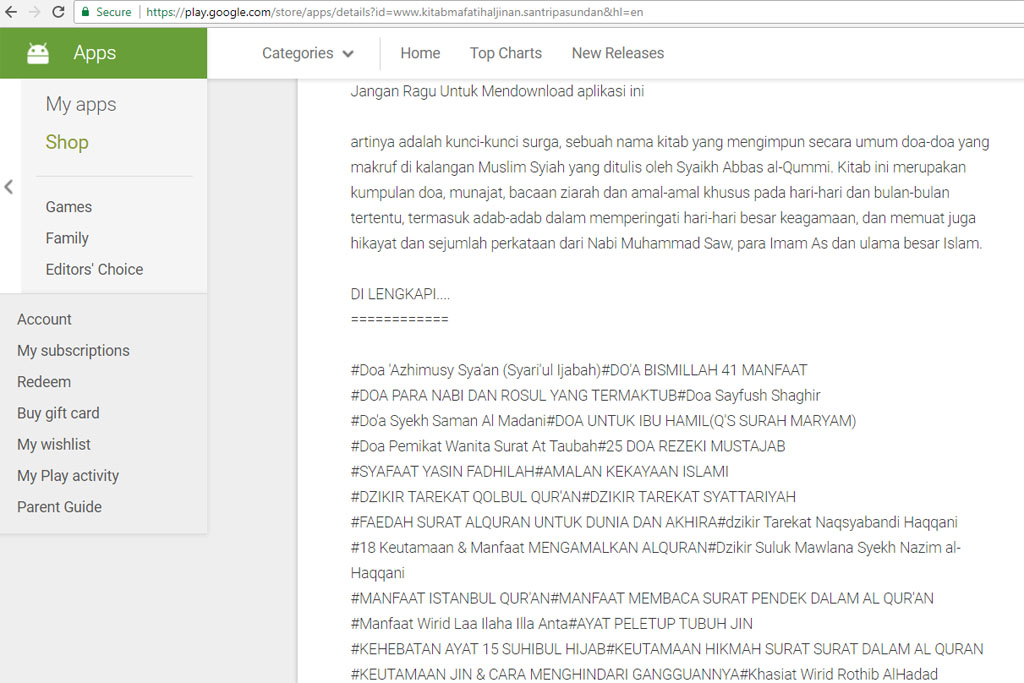Viewport: 1024px width, 683px height.
Task: Open New Releases tab
Action: coord(617,54)
